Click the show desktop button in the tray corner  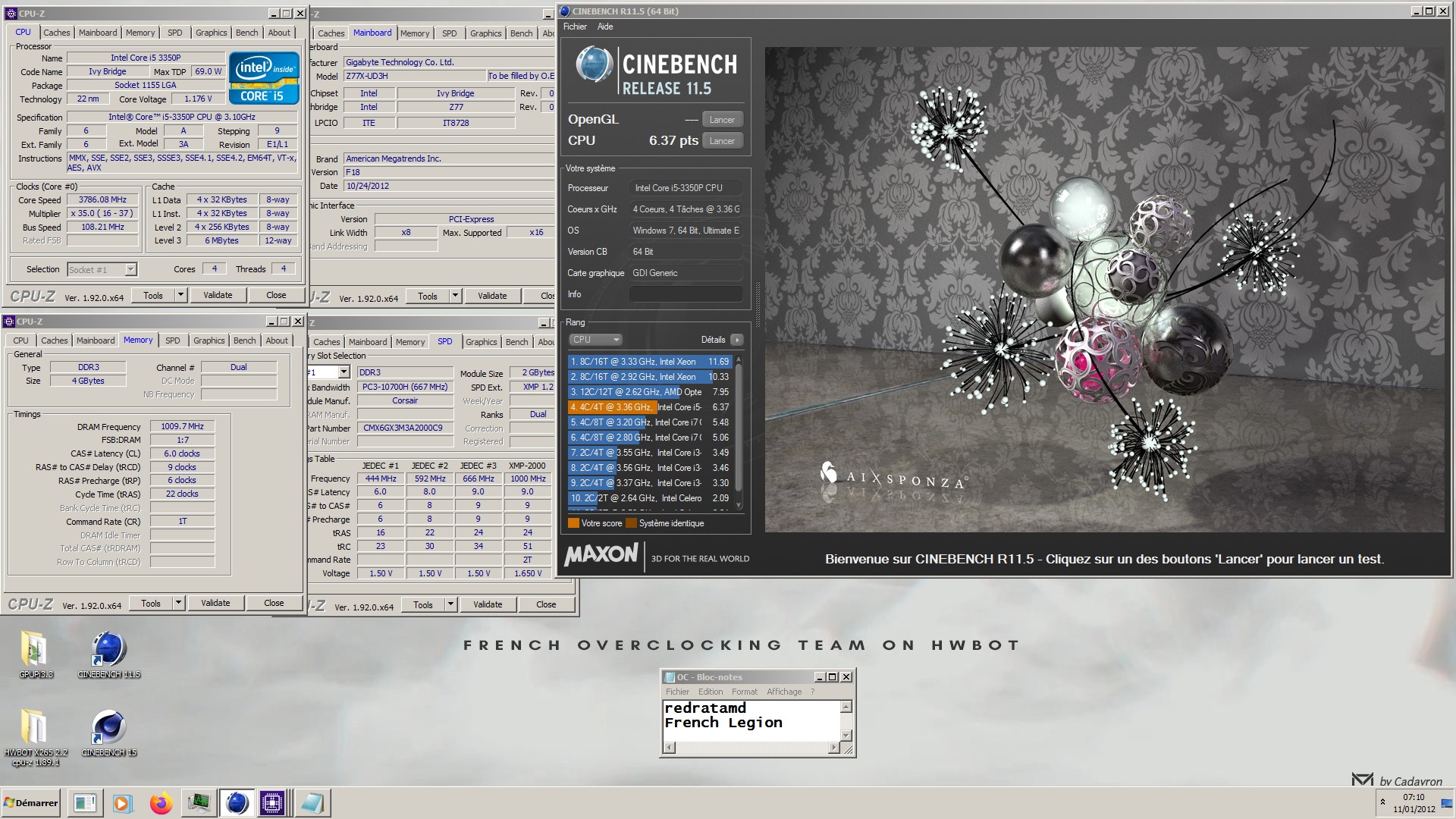pos(1447,803)
